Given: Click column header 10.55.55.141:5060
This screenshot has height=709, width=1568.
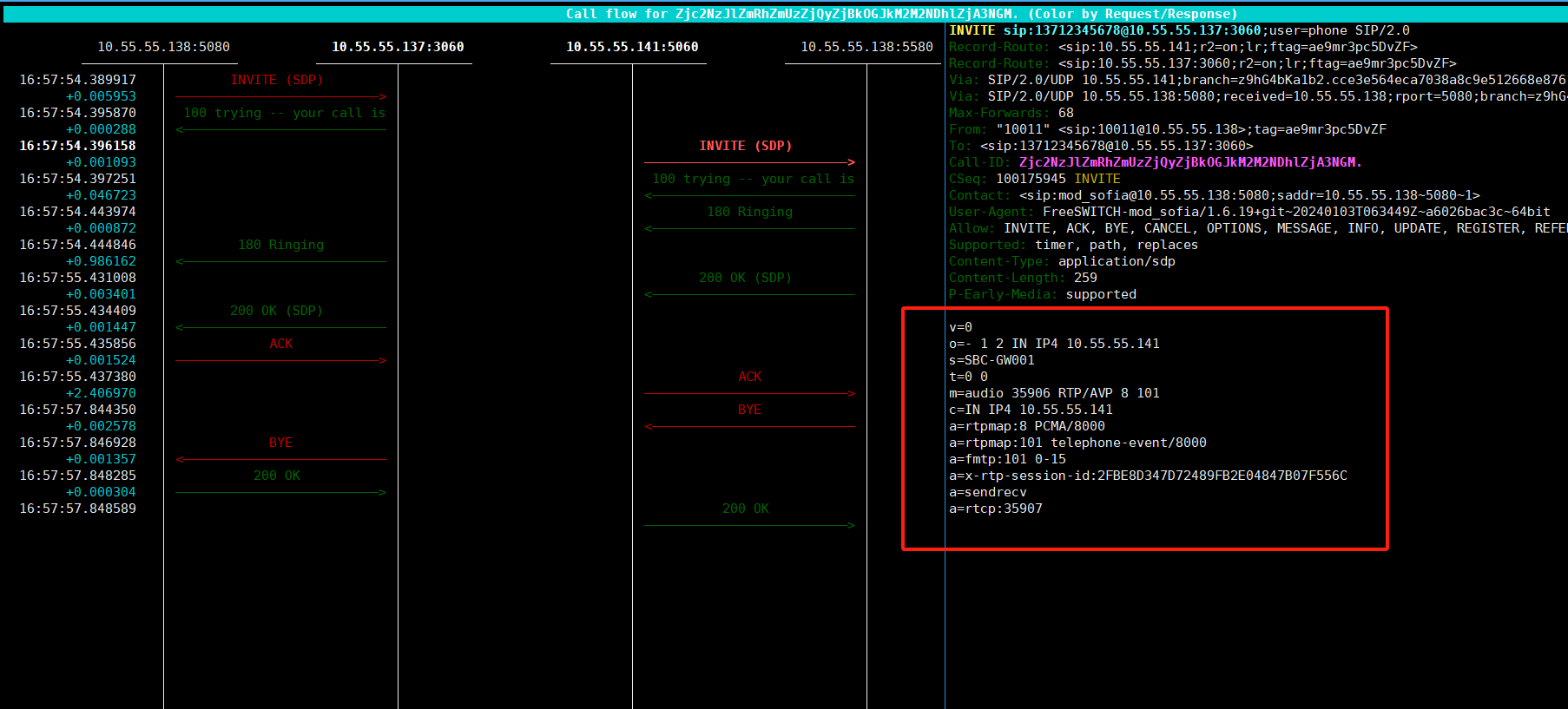Looking at the screenshot, I should (x=632, y=47).
